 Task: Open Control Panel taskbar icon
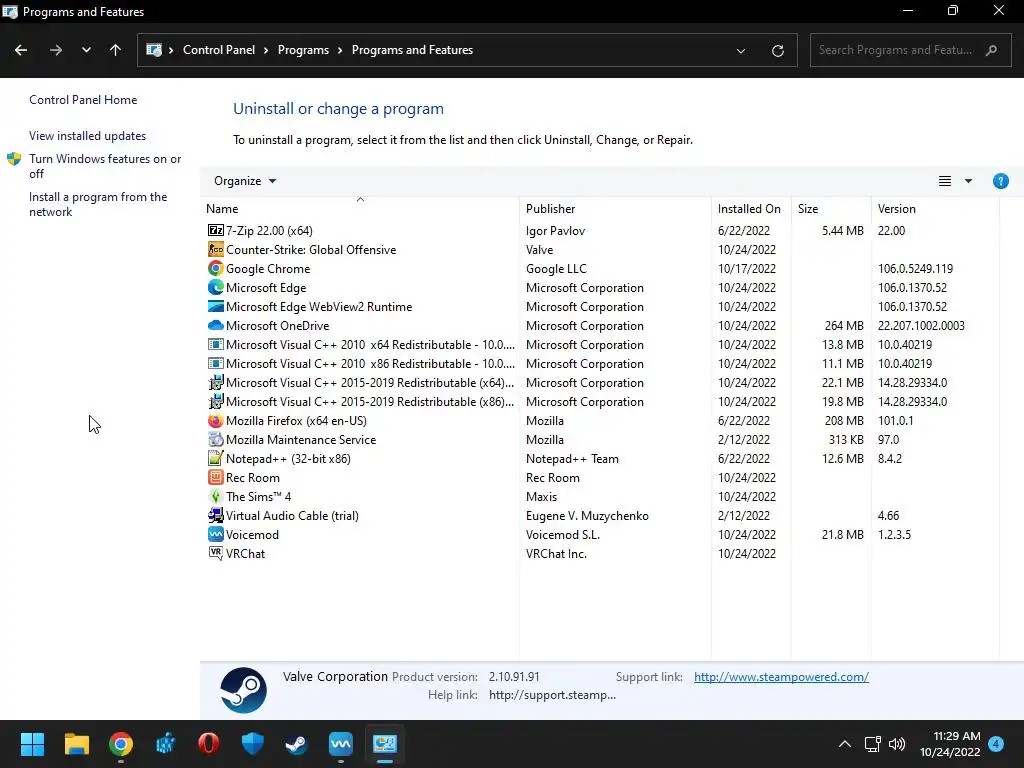click(385, 744)
